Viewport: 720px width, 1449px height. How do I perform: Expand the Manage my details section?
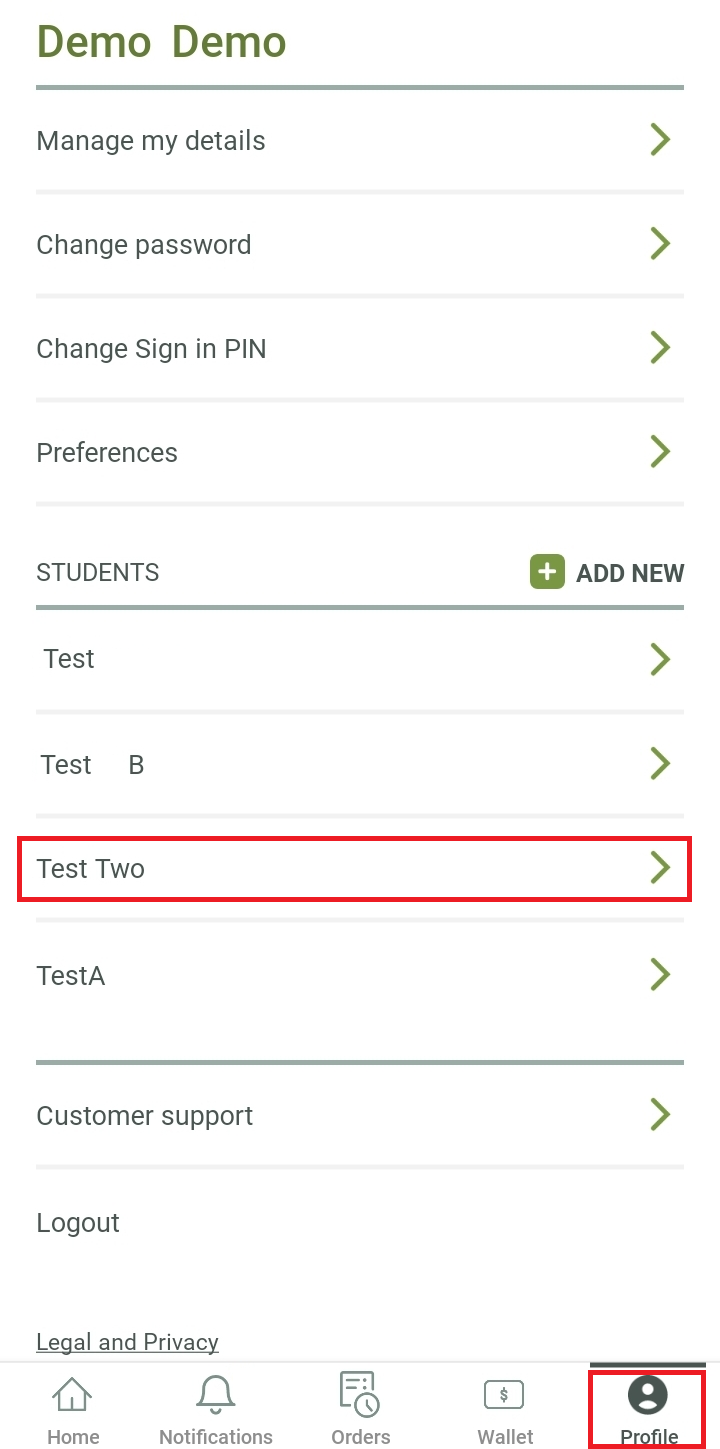[x=150, y=140]
